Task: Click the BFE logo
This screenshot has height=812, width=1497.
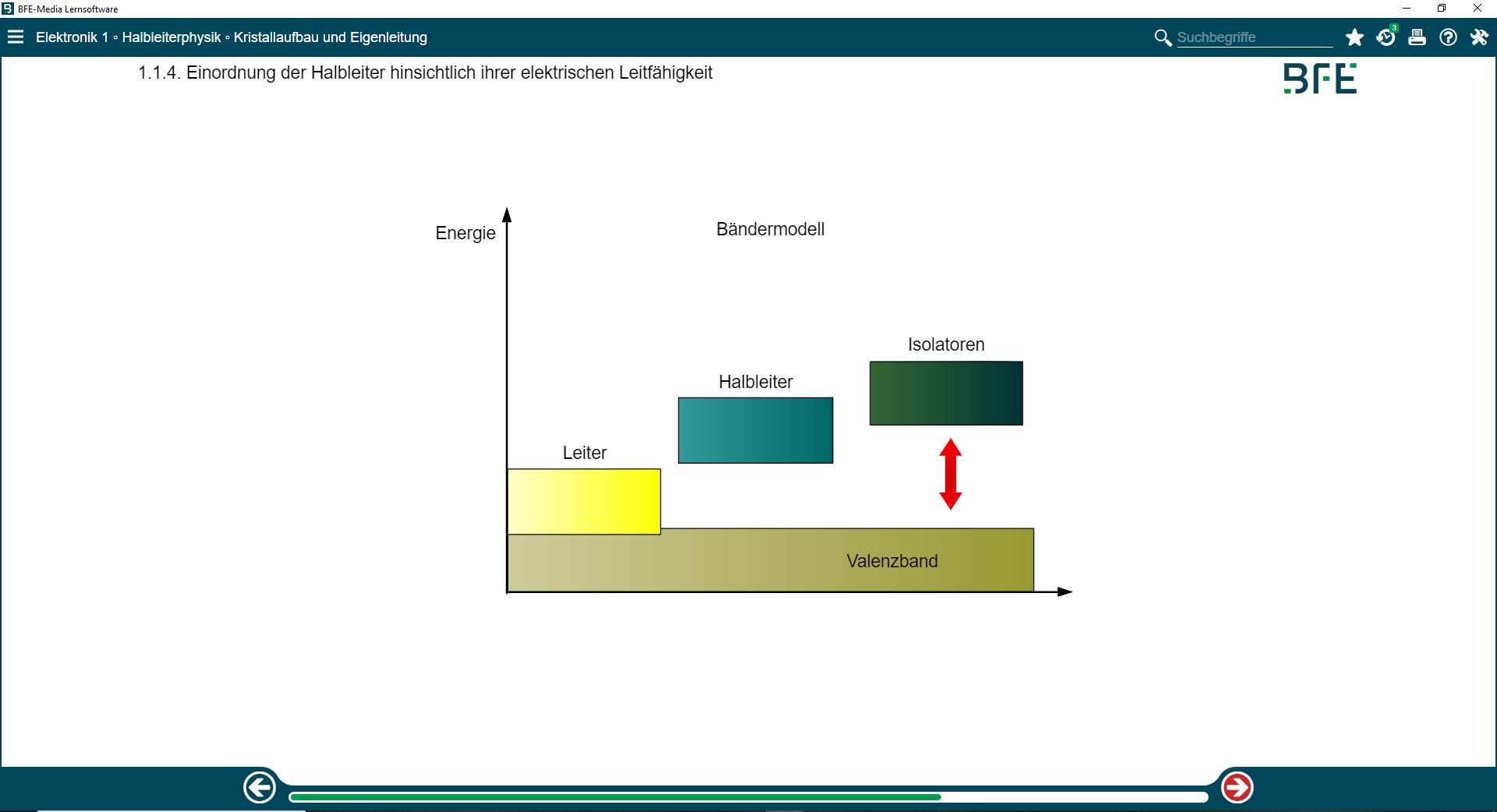Action: tap(1320, 79)
